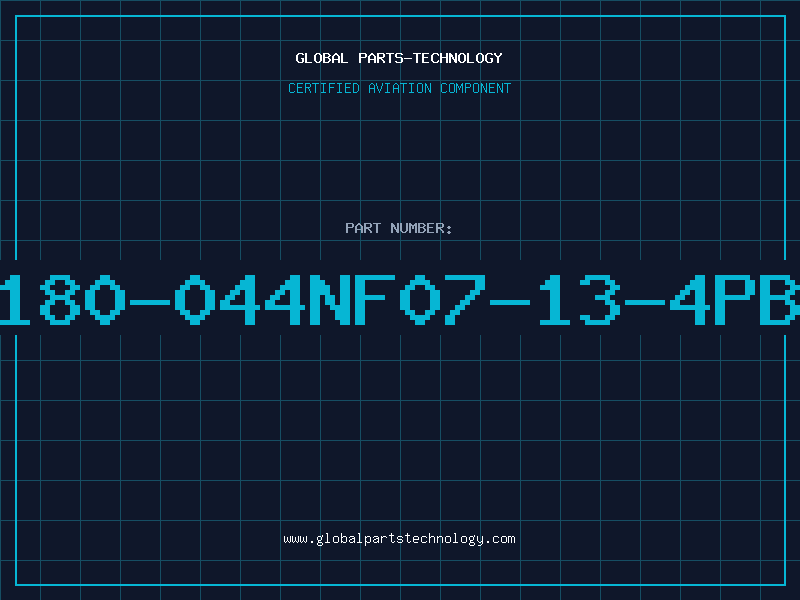800x600 pixels.
Task: Open the www.globalpartstechnology.com link
Action: click(x=399, y=539)
